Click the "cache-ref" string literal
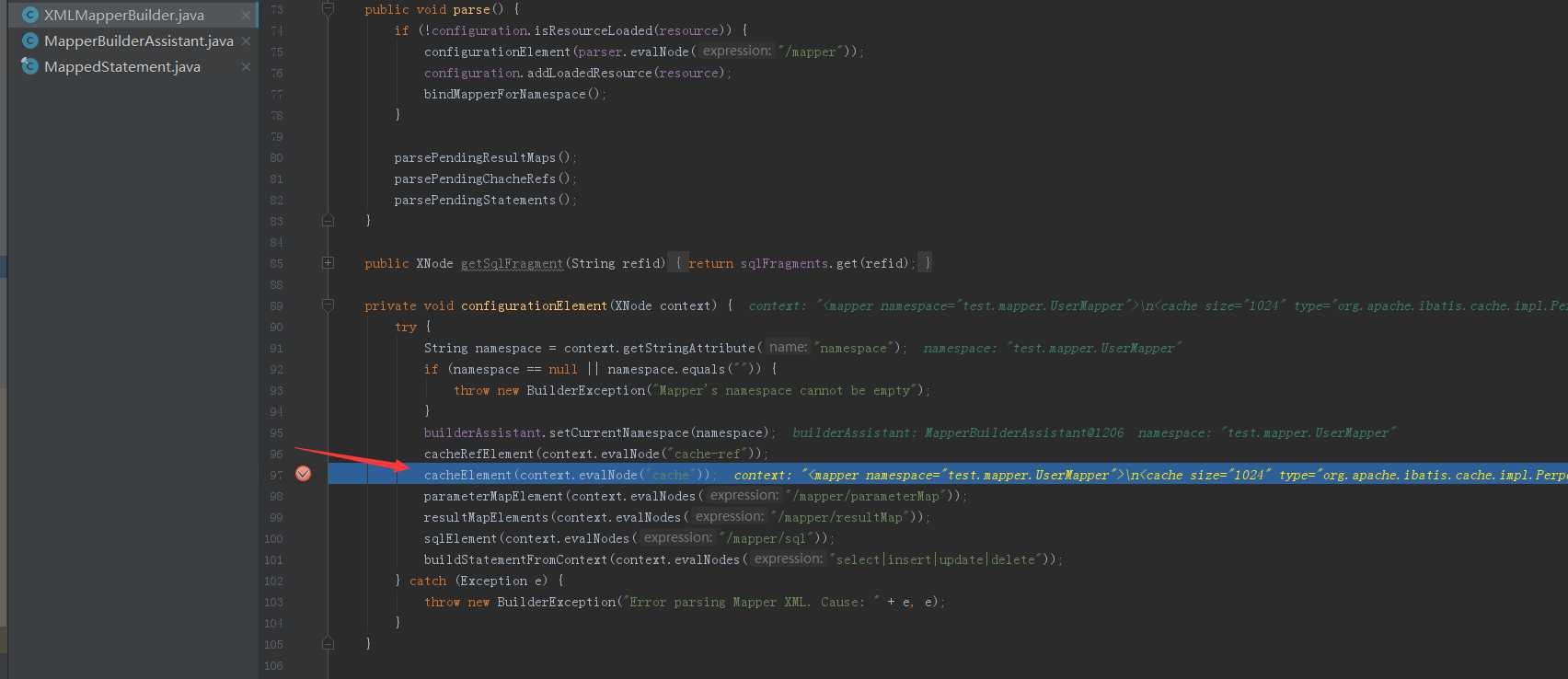The height and width of the screenshot is (679, 1568). [707, 454]
